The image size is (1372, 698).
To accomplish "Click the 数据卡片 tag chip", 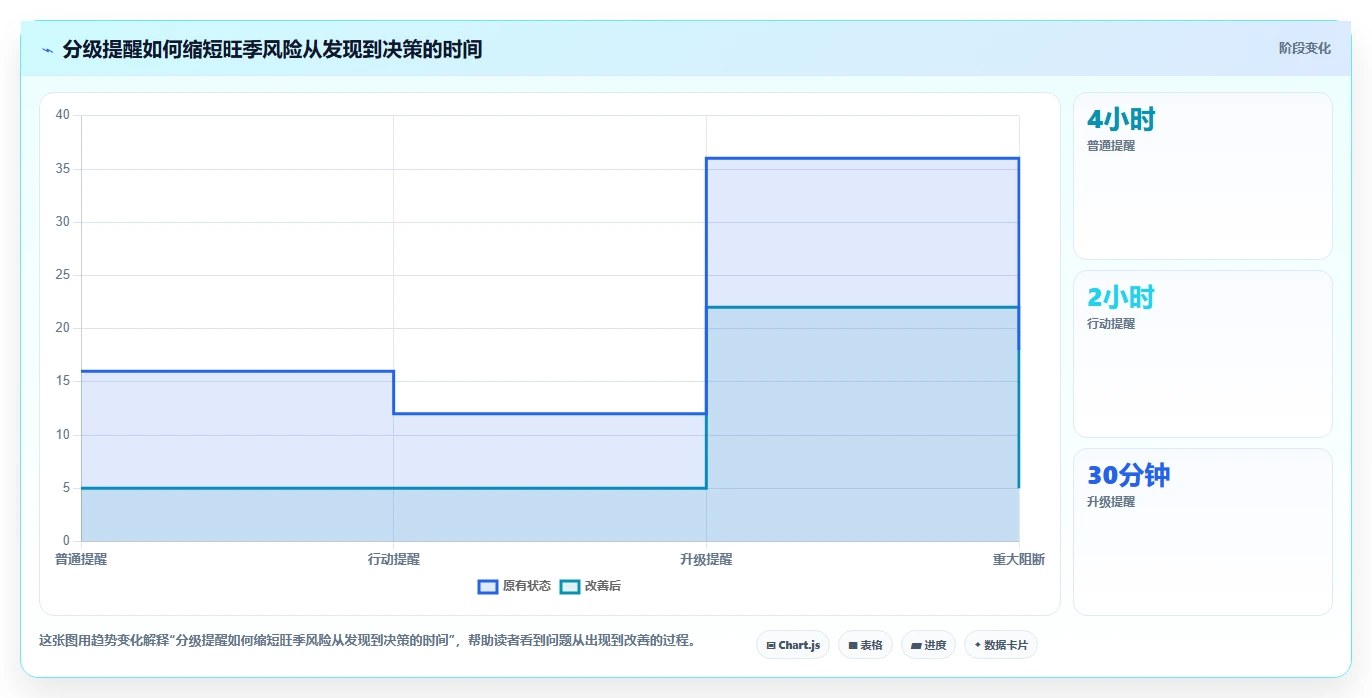I will tap(1001, 645).
